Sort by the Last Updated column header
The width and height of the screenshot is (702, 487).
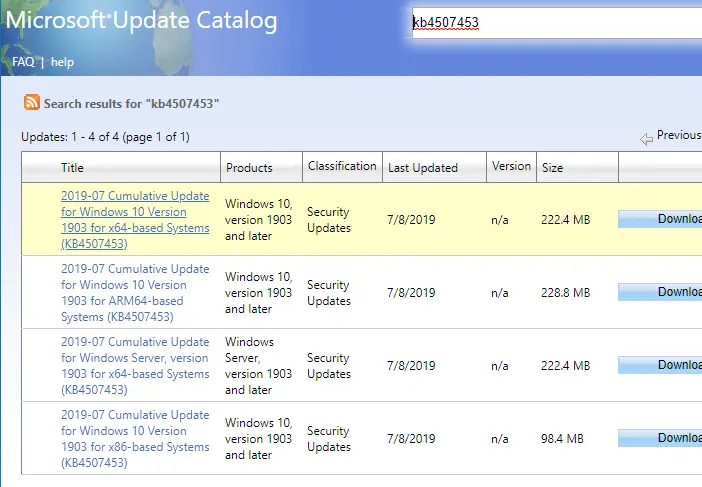[423, 167]
